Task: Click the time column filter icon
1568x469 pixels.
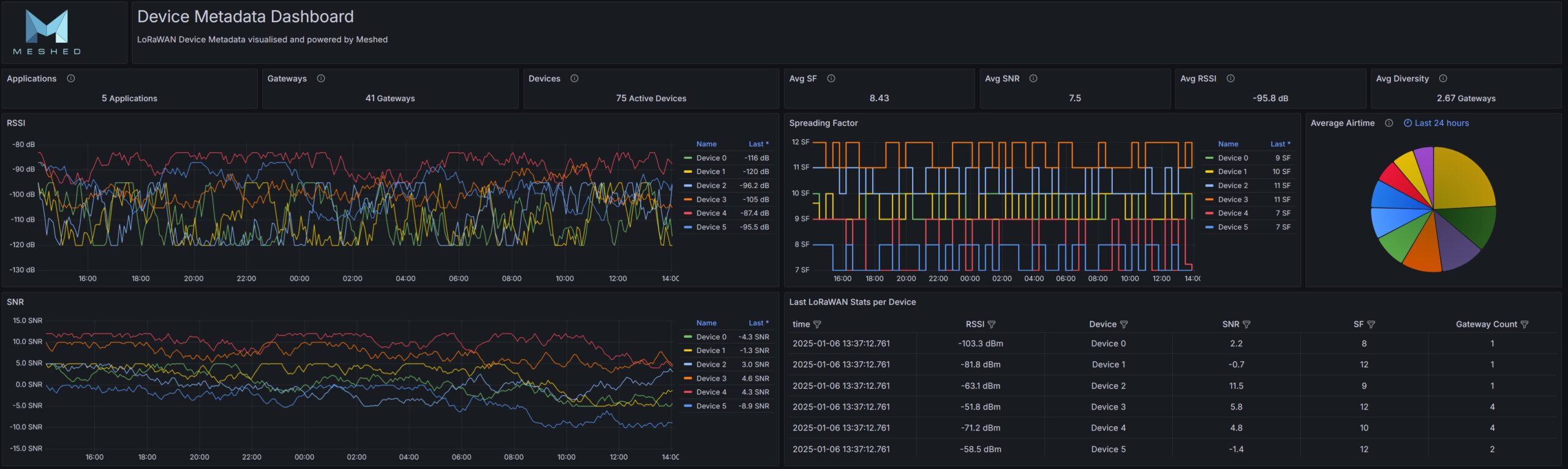Action: pyautogui.click(x=817, y=324)
